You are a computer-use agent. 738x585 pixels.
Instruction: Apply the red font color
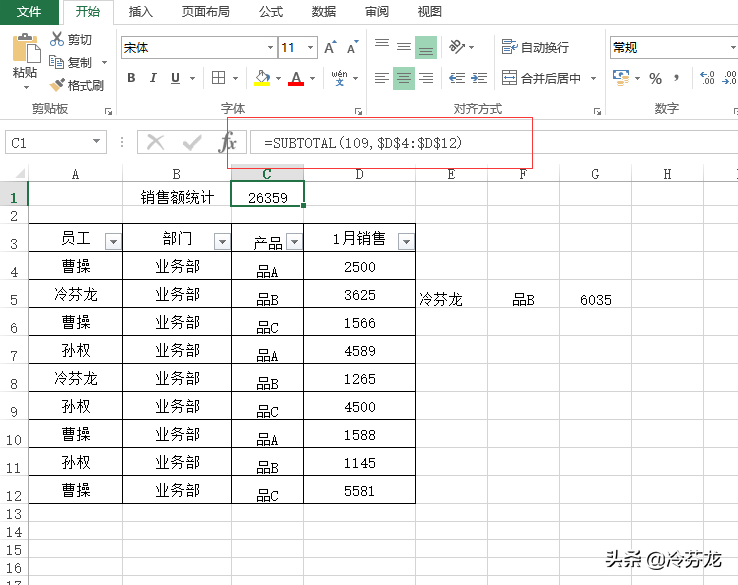296,78
